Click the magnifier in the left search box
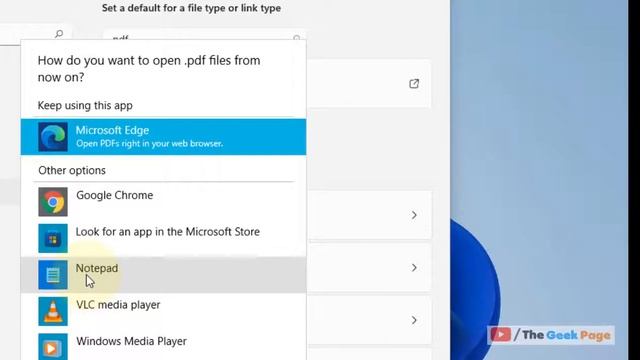This screenshot has height=360, width=640. pyautogui.click(x=59, y=34)
